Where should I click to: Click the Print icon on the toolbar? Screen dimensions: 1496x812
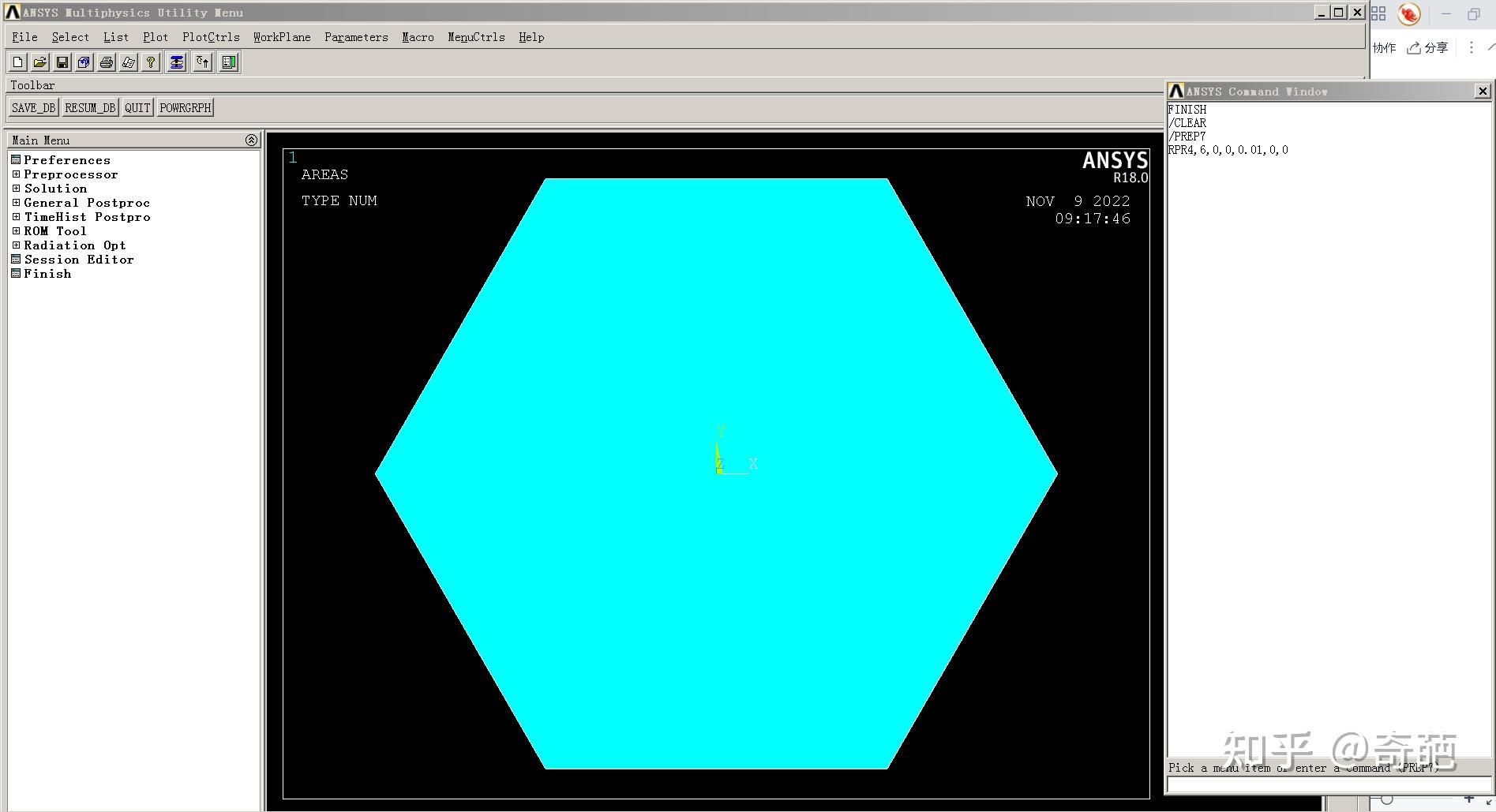click(107, 62)
